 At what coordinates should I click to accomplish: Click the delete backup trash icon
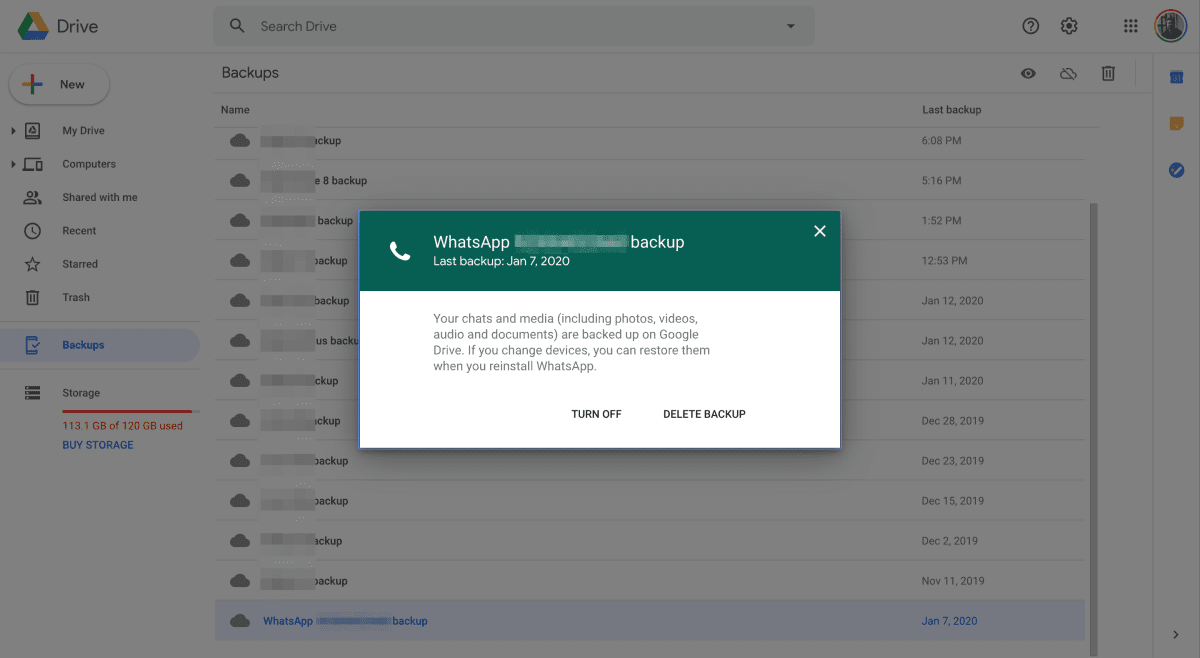pos(1108,73)
